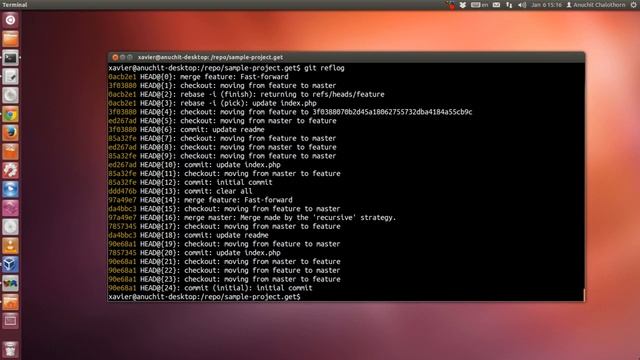
Task: Launch the text editor from launcher
Action: [11, 77]
